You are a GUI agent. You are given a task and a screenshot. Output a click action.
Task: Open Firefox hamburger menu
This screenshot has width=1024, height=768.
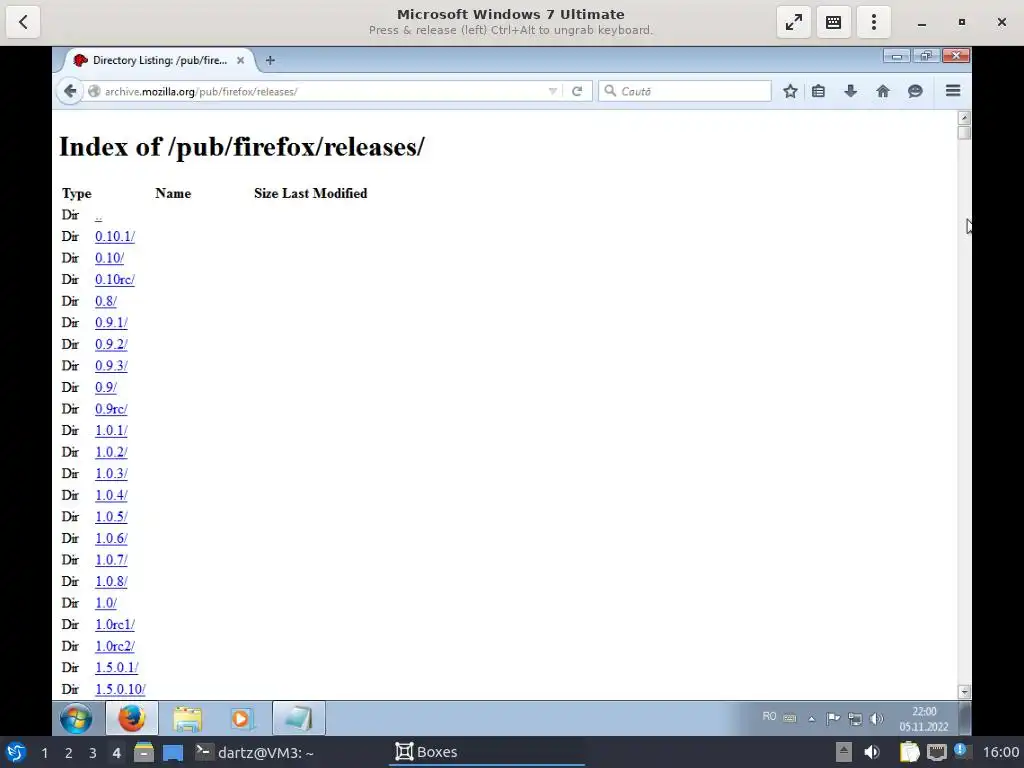click(953, 91)
